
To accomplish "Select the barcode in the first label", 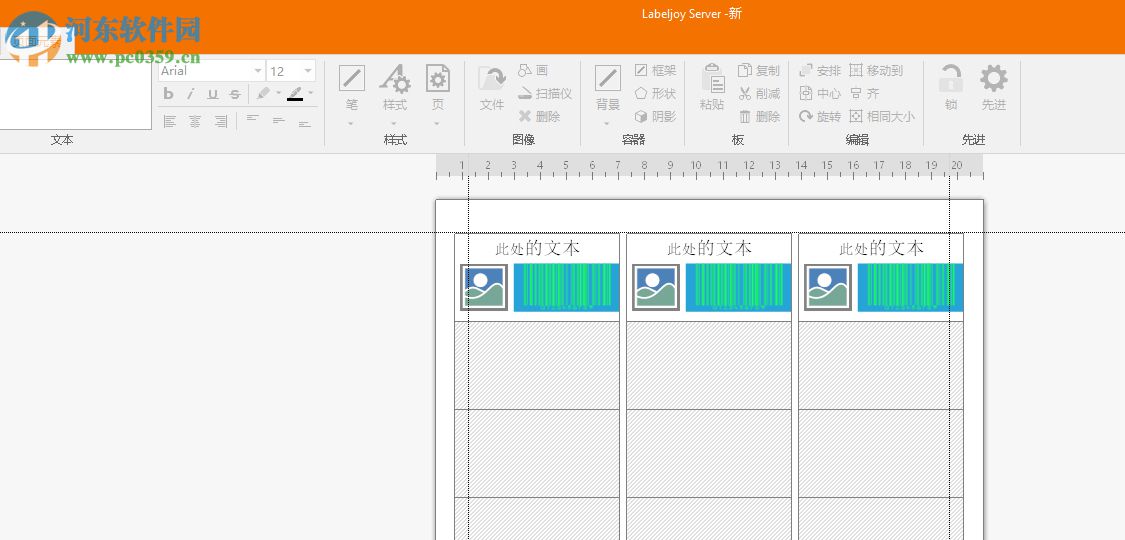I will (567, 288).
